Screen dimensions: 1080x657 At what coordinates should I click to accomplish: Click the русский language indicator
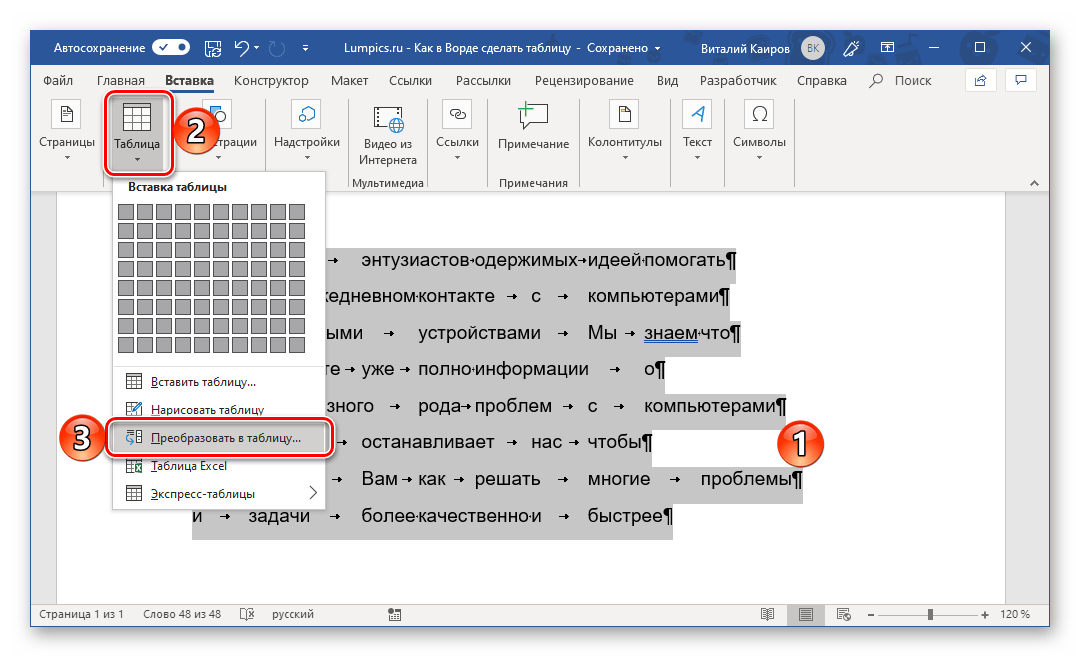pos(293,614)
